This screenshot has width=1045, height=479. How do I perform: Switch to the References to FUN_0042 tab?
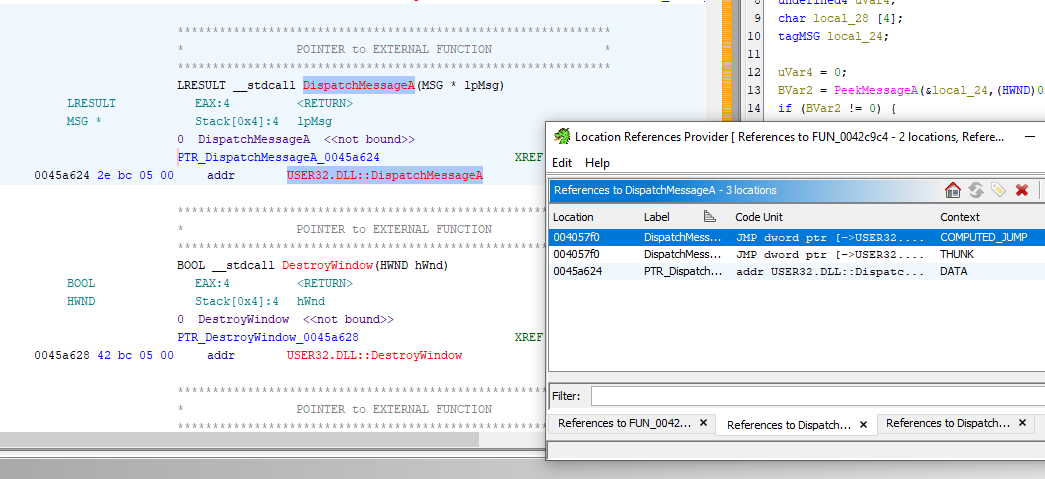pyautogui.click(x=623, y=424)
